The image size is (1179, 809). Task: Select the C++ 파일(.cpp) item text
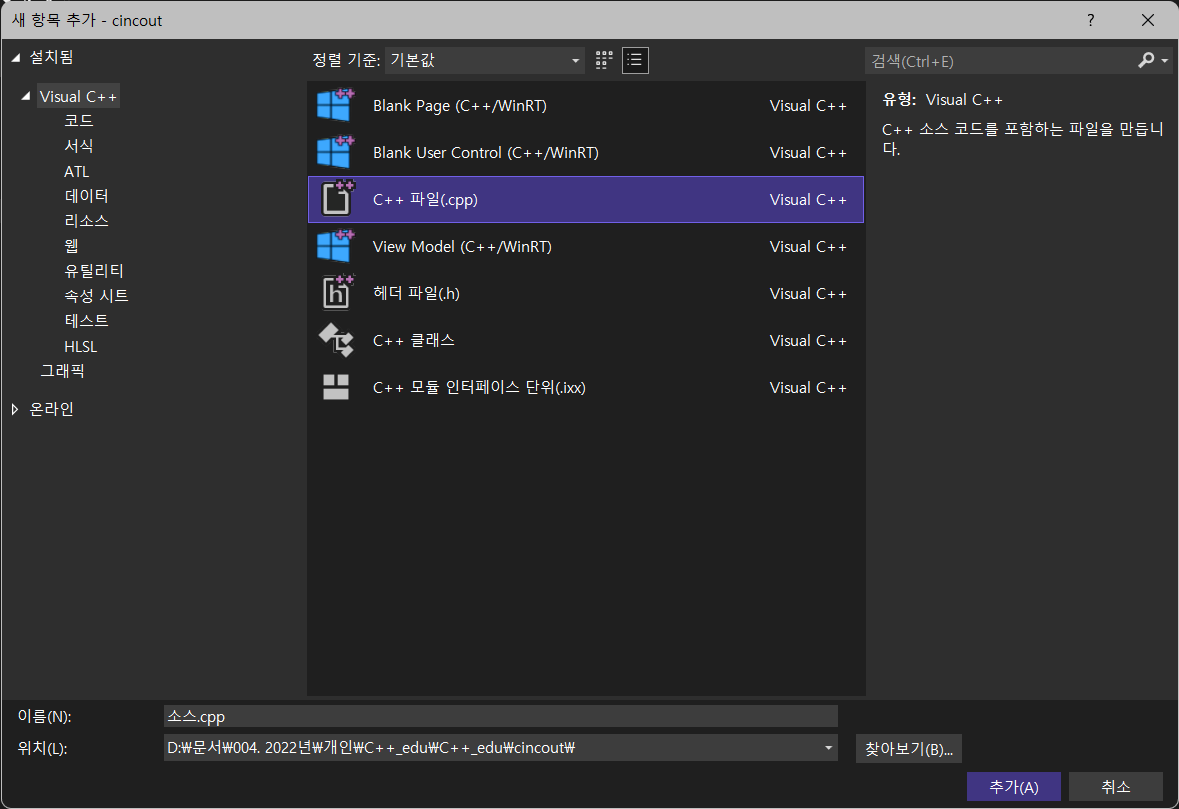point(426,200)
